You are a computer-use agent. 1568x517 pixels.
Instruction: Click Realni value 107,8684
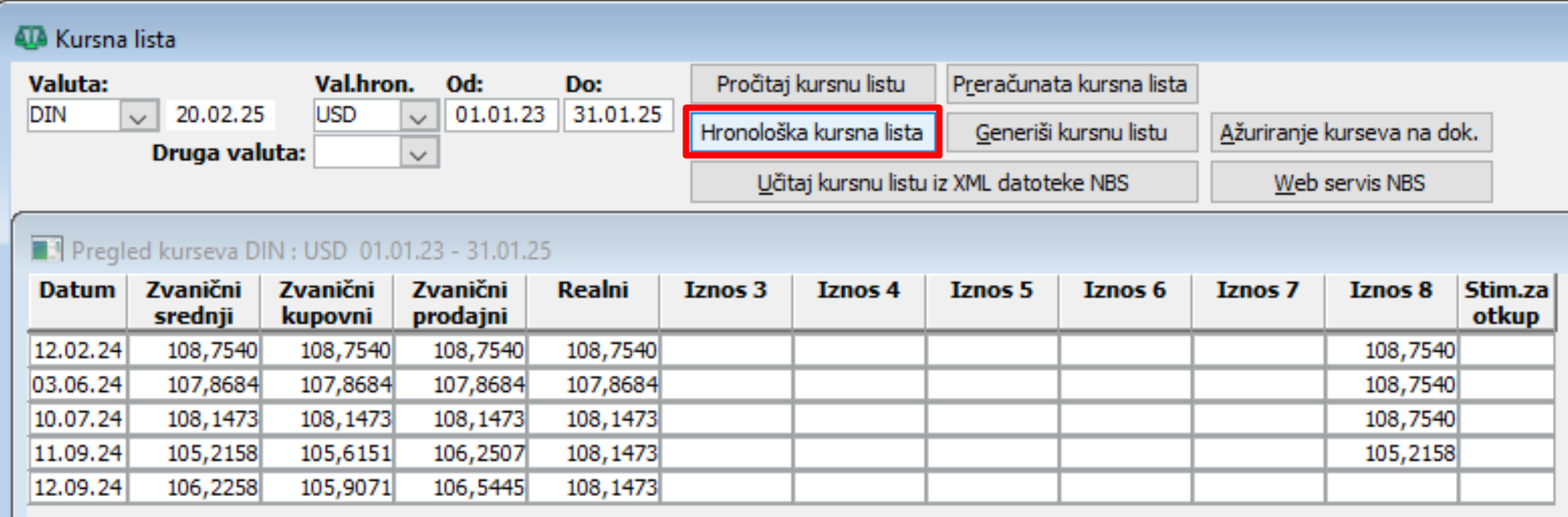click(594, 385)
